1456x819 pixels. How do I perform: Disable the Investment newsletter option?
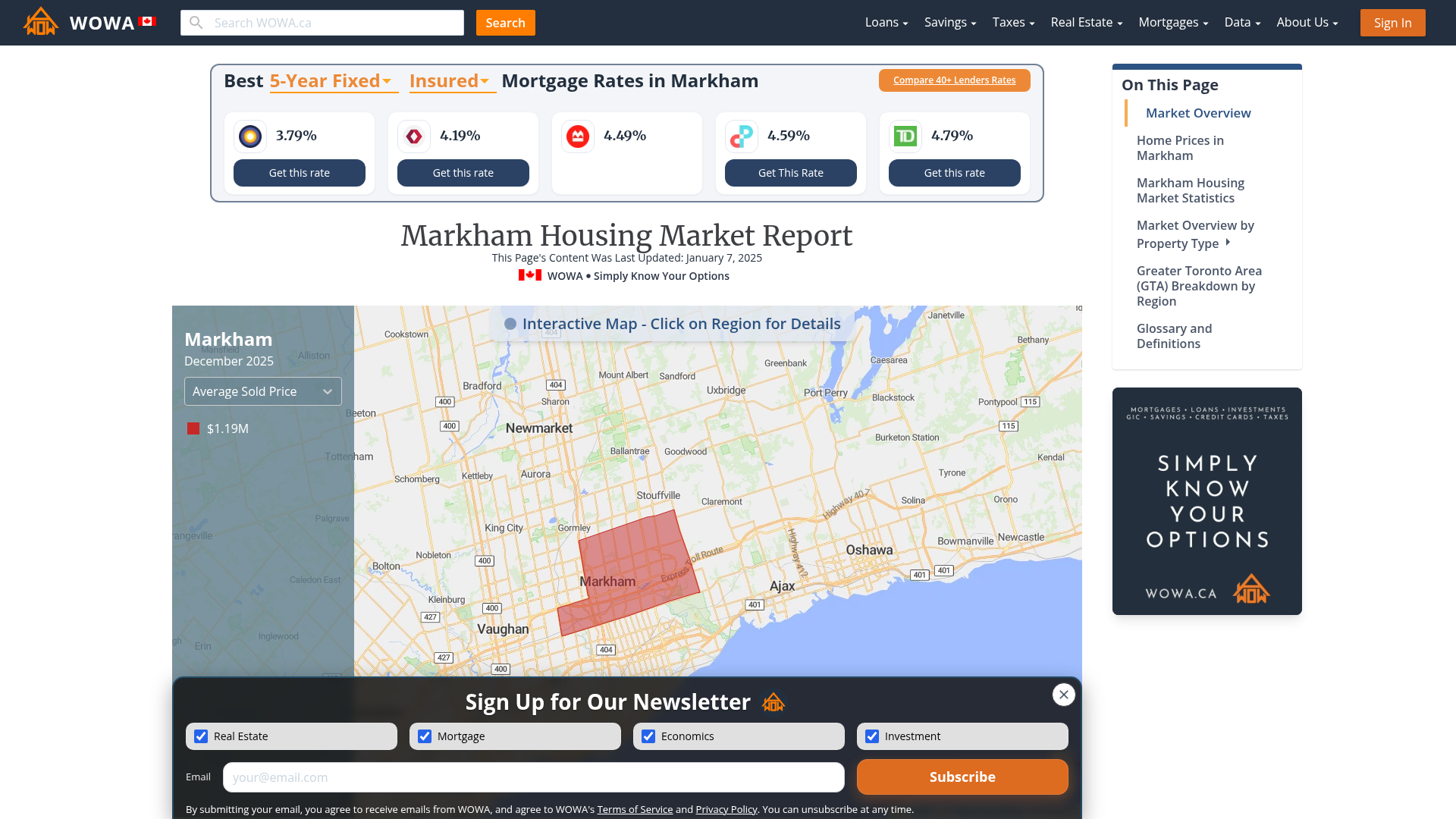pos(872,736)
